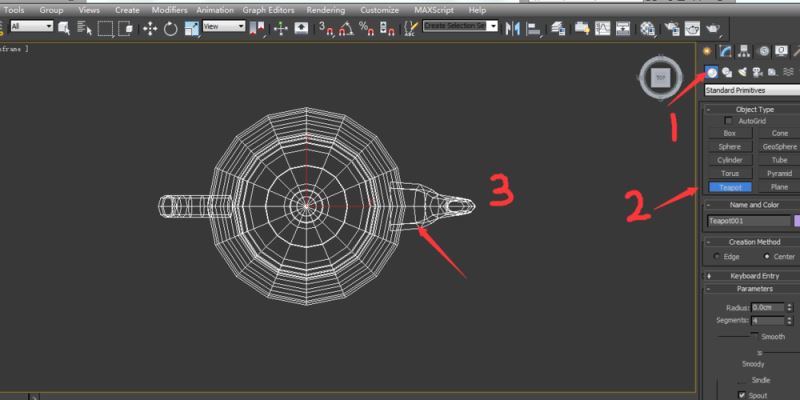Viewport: 800px width, 400px height.
Task: Open the Motion command panel tab
Action: tap(764, 51)
